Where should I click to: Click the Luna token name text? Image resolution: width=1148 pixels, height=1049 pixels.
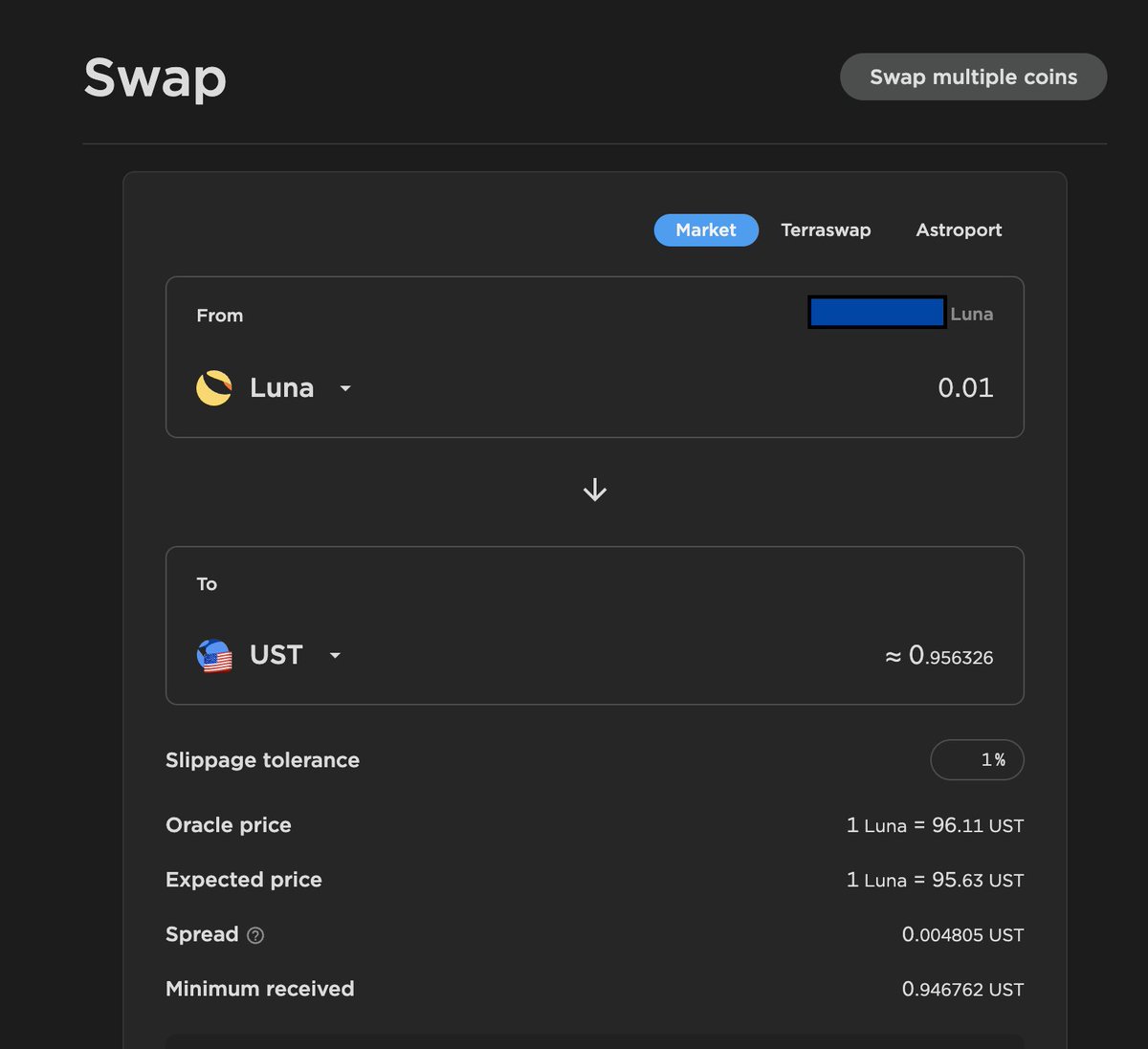click(x=281, y=388)
